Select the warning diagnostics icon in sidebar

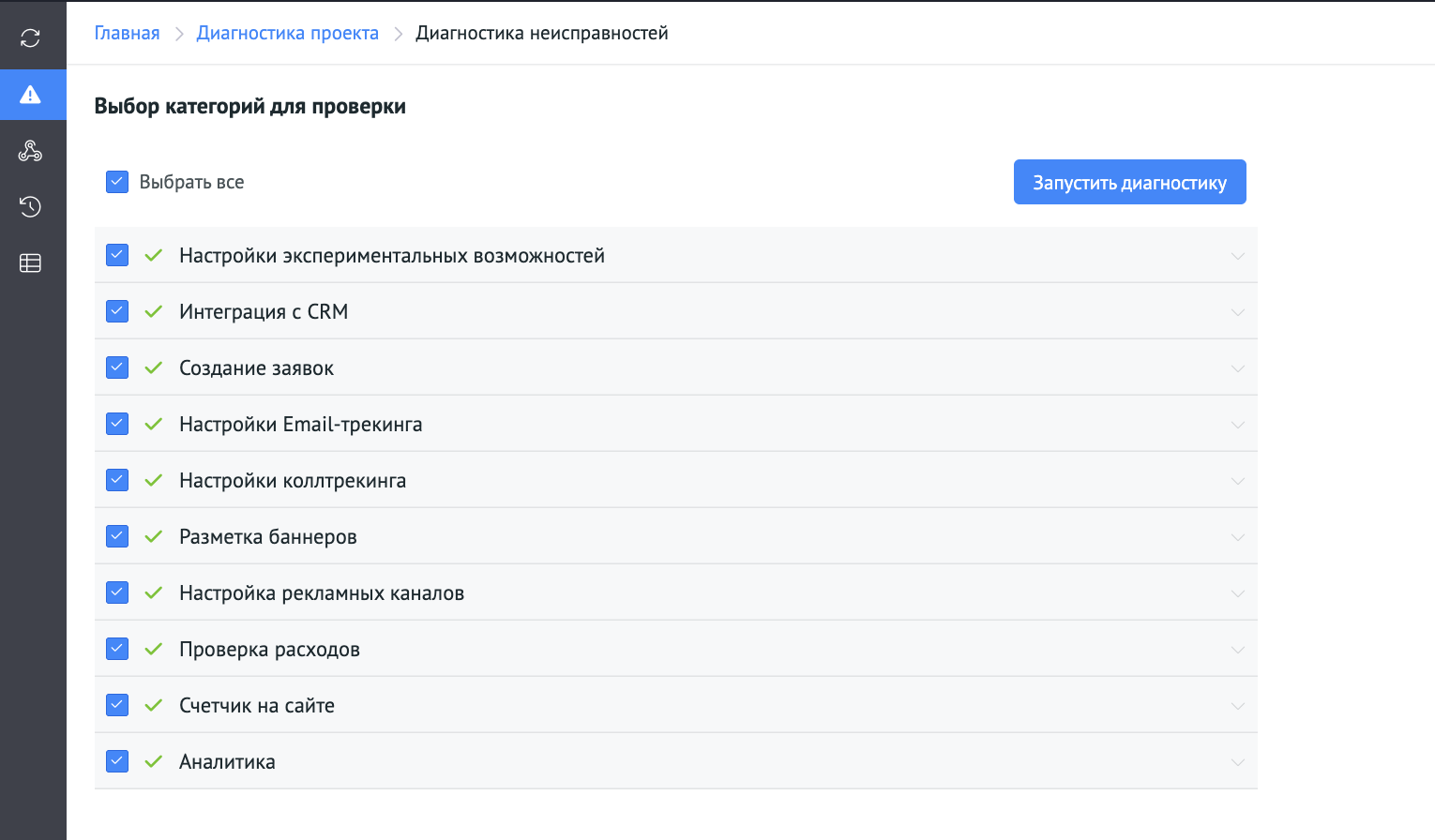(30, 94)
